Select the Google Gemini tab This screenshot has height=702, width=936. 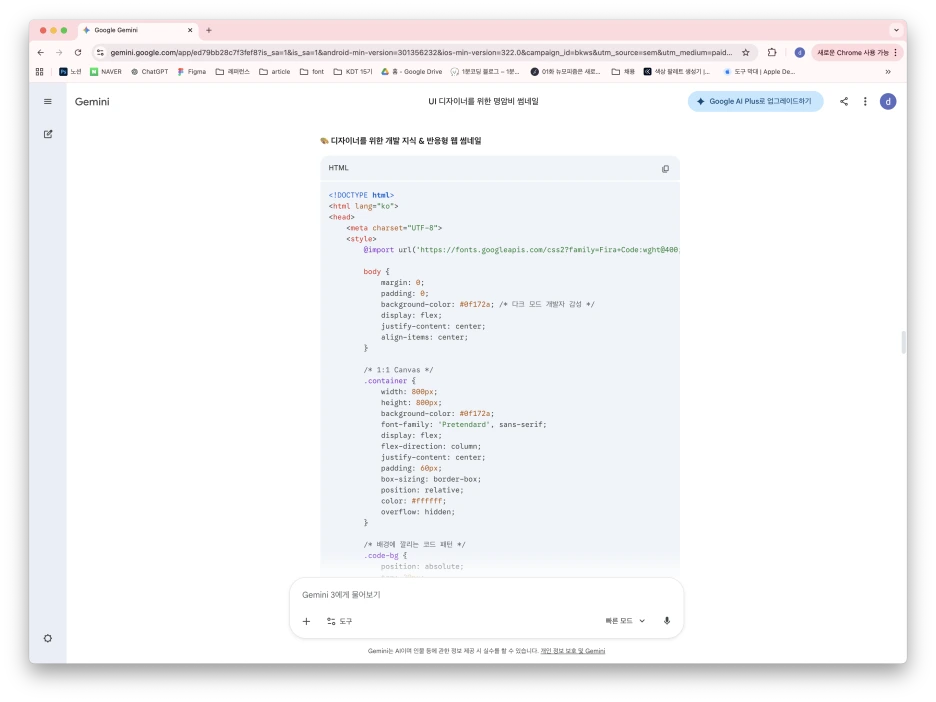(137, 30)
